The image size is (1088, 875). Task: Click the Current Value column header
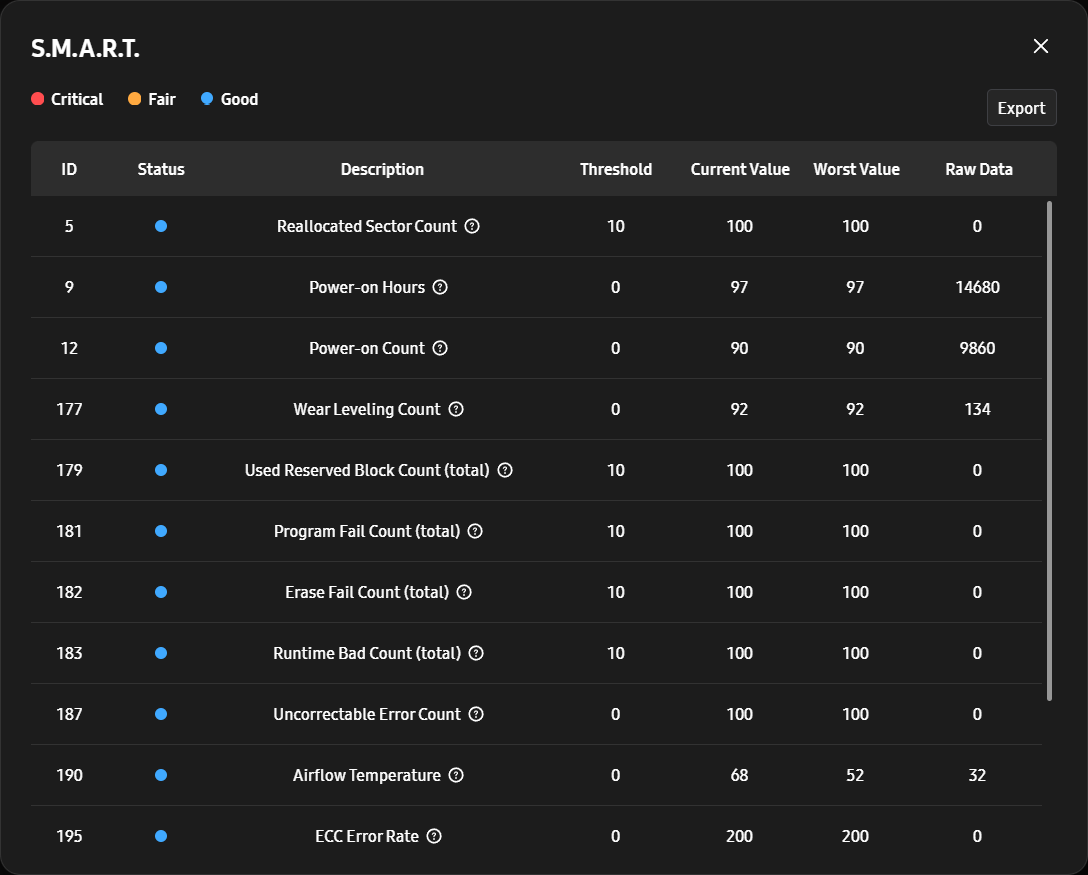tap(740, 169)
